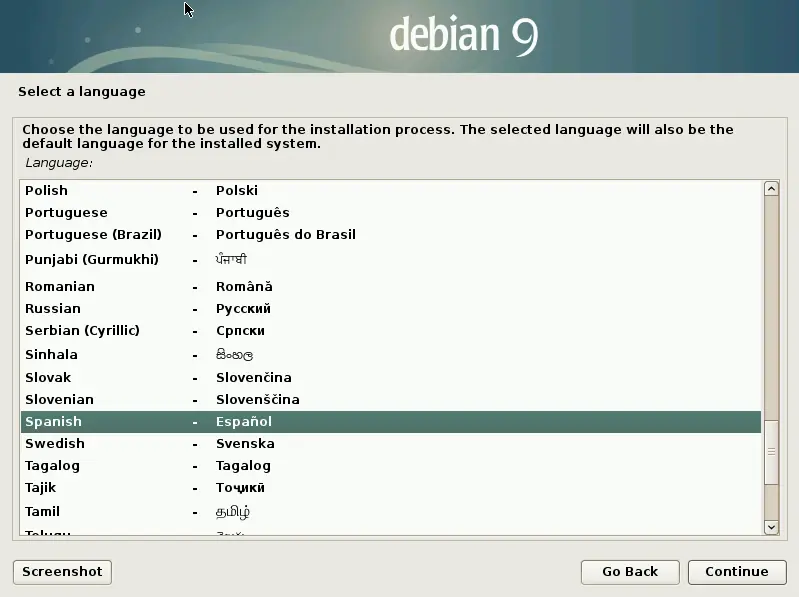Select Portuguese (Brazil) language
799x597 pixels.
[x=391, y=234]
